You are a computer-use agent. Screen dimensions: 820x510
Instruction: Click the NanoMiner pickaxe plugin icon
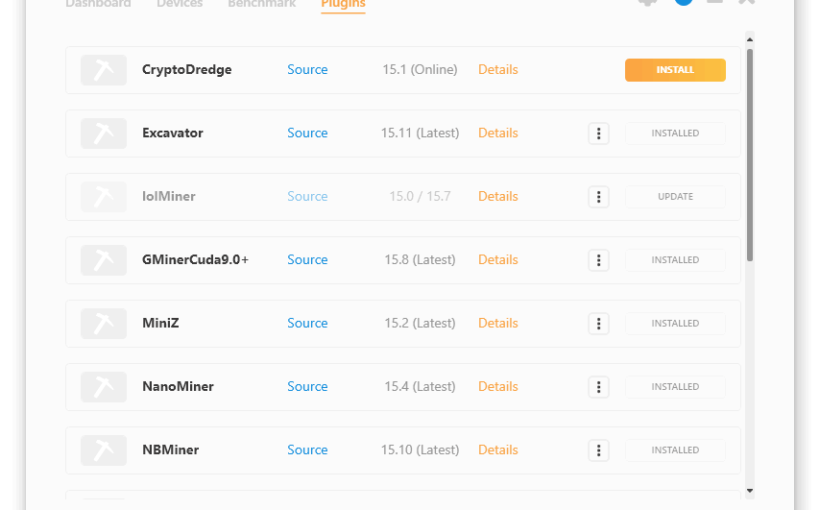coord(103,387)
